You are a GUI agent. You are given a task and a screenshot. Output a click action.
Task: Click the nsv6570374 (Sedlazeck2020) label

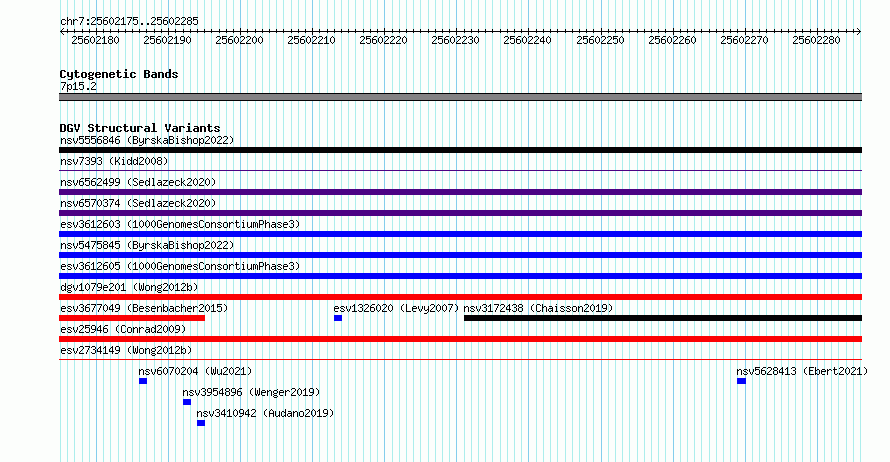[138, 203]
